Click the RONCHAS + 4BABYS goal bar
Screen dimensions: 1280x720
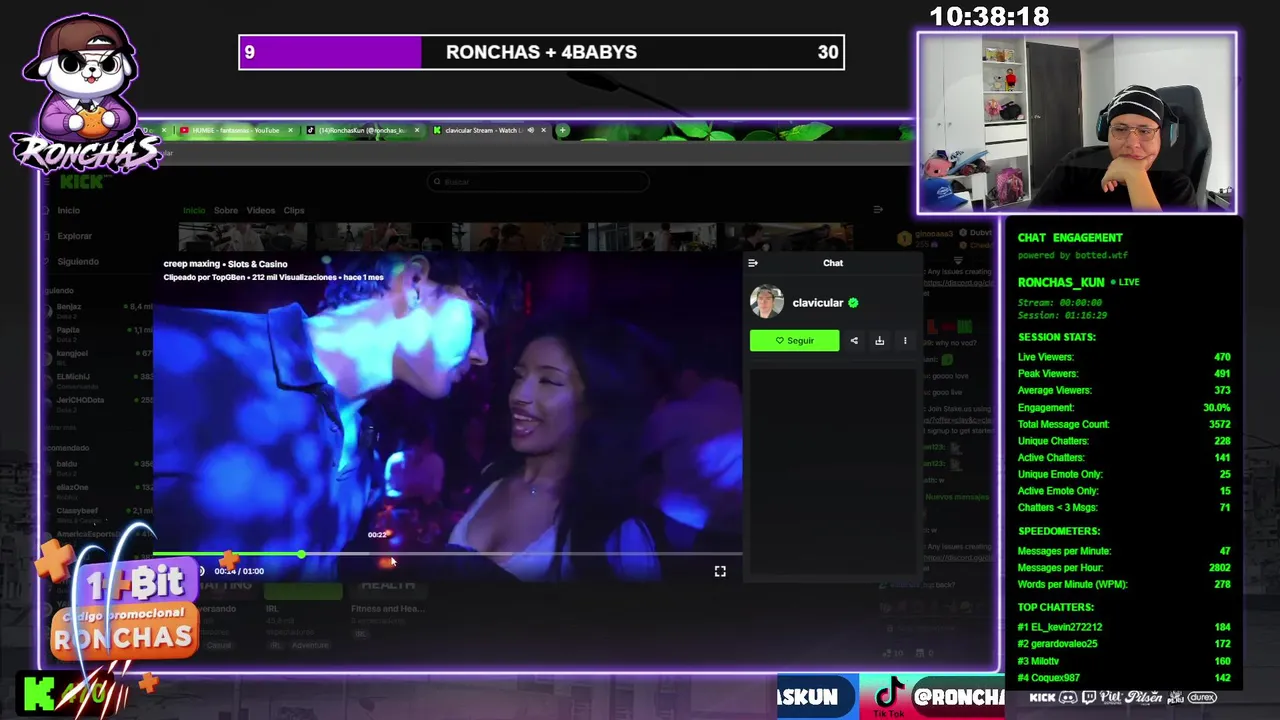pyautogui.click(x=541, y=52)
